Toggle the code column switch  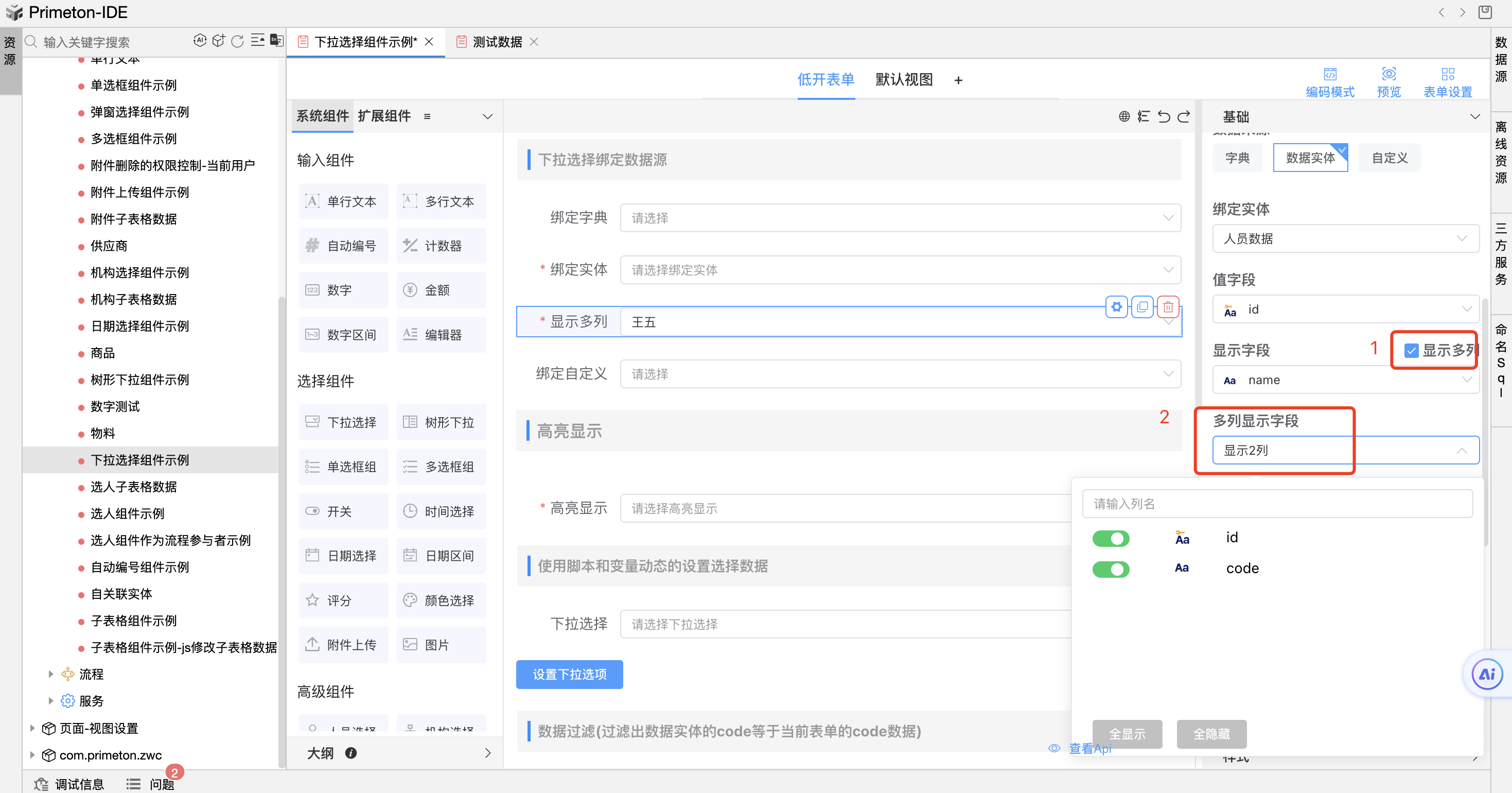pos(1110,568)
